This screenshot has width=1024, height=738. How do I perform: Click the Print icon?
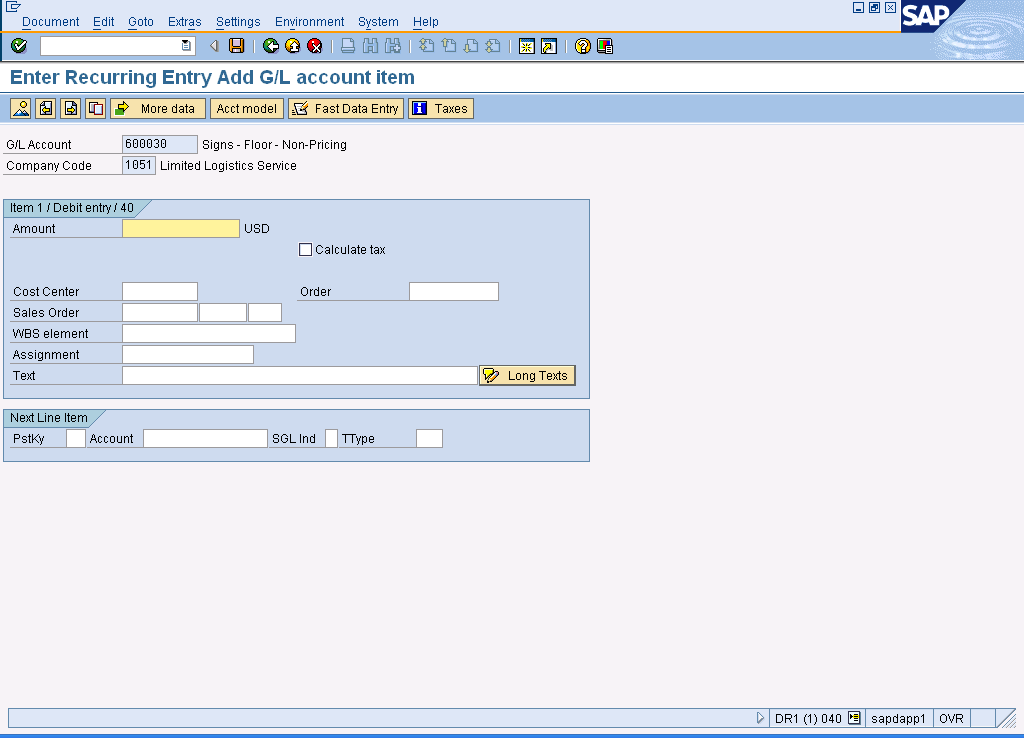tap(348, 46)
